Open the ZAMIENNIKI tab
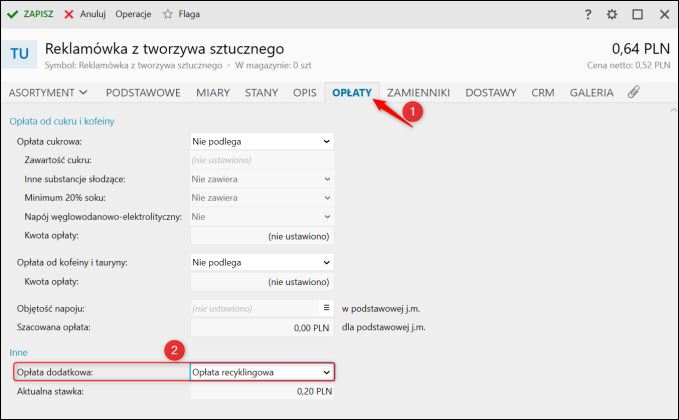Screen dimensions: 679x420 (x=418, y=93)
